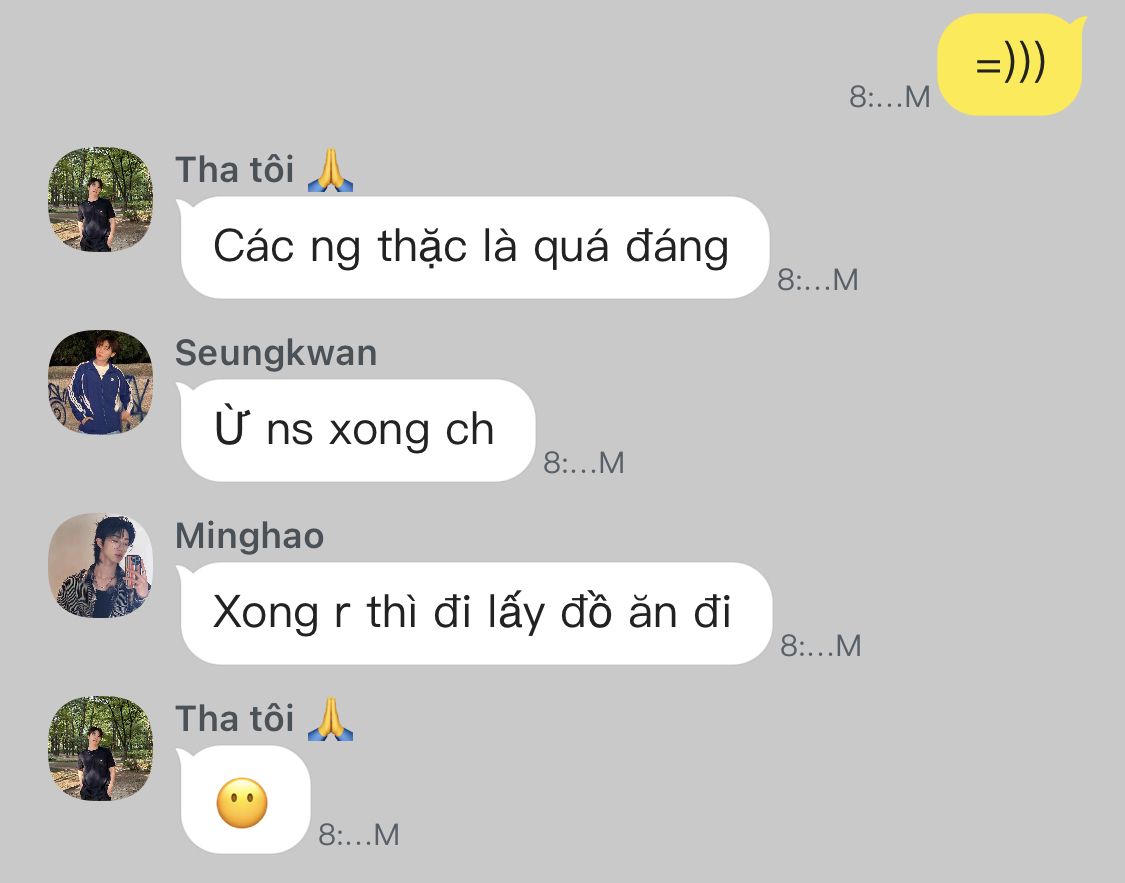Tap Seungkwan's profile picture
This screenshot has width=1125, height=883.
(x=100, y=382)
